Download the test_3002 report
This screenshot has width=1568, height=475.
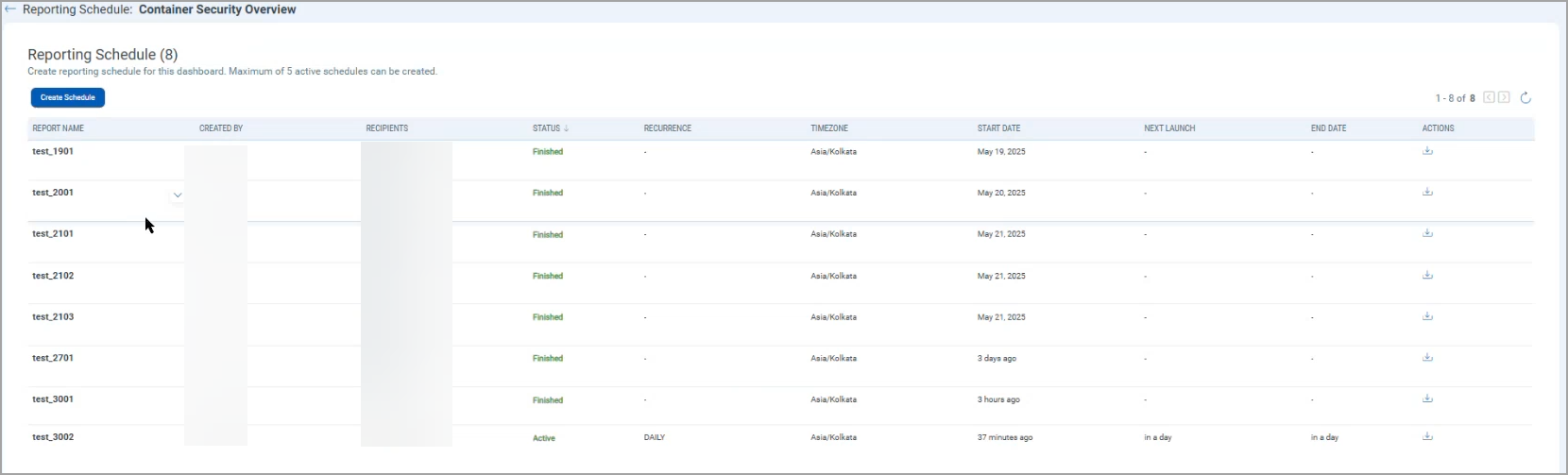coord(1427,436)
